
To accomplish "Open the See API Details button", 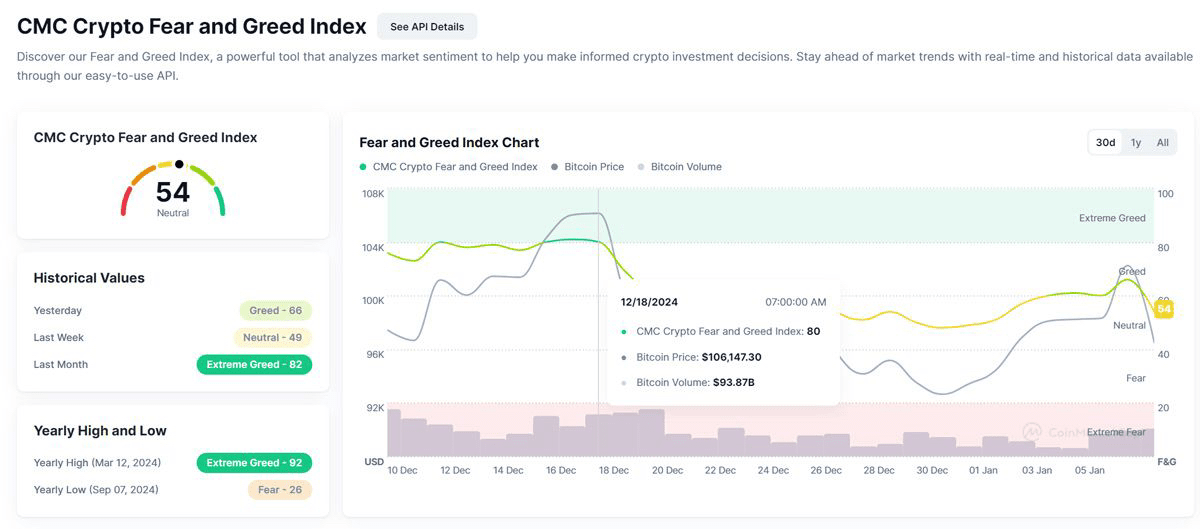I will (x=427, y=26).
